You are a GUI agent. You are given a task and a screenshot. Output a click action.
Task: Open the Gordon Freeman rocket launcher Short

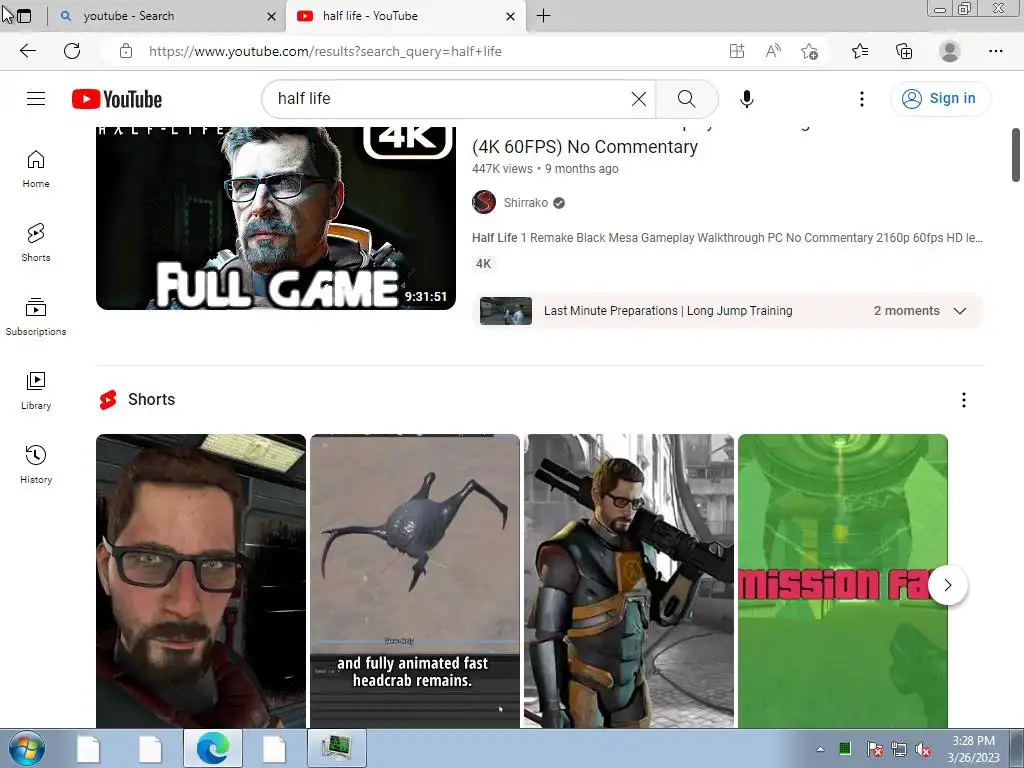click(x=629, y=581)
